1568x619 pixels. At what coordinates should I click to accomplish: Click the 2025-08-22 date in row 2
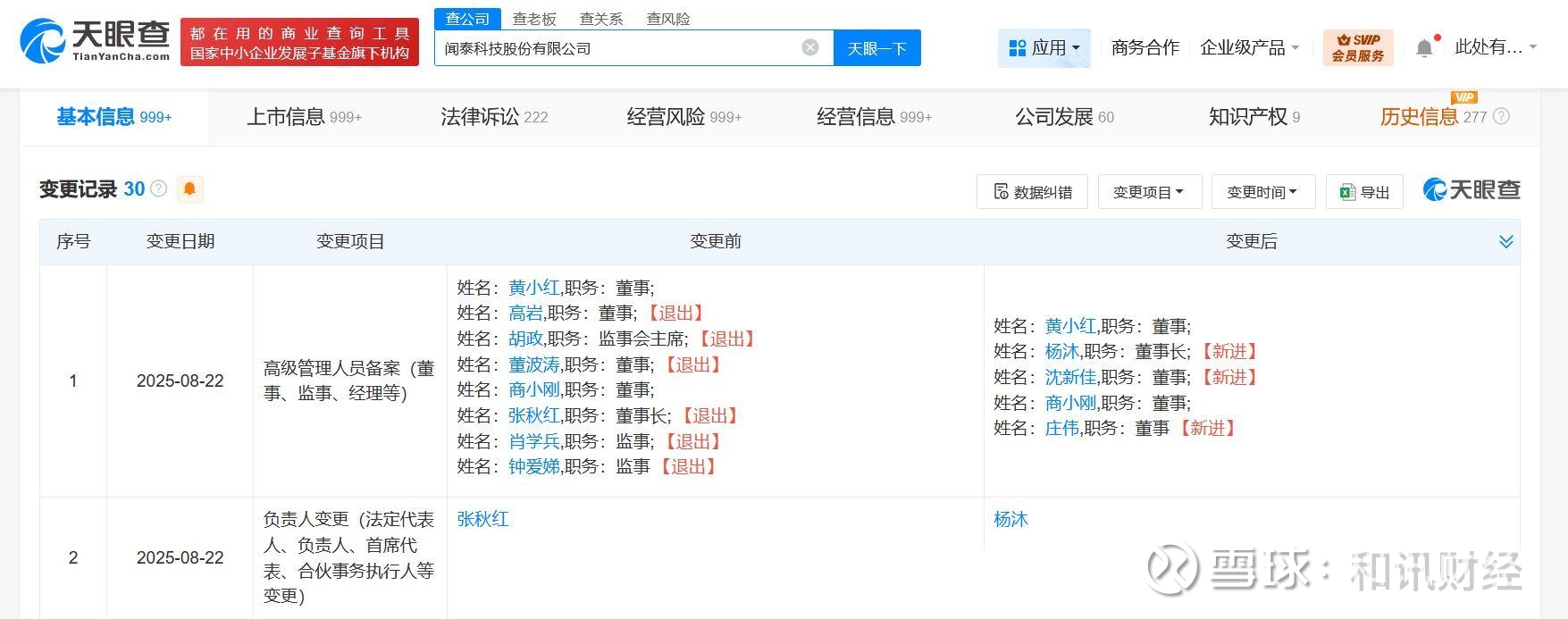point(180,558)
